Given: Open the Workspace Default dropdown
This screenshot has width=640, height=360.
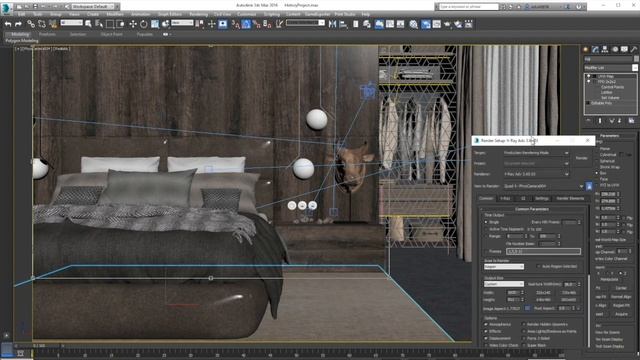Looking at the screenshot, I should [94, 7].
